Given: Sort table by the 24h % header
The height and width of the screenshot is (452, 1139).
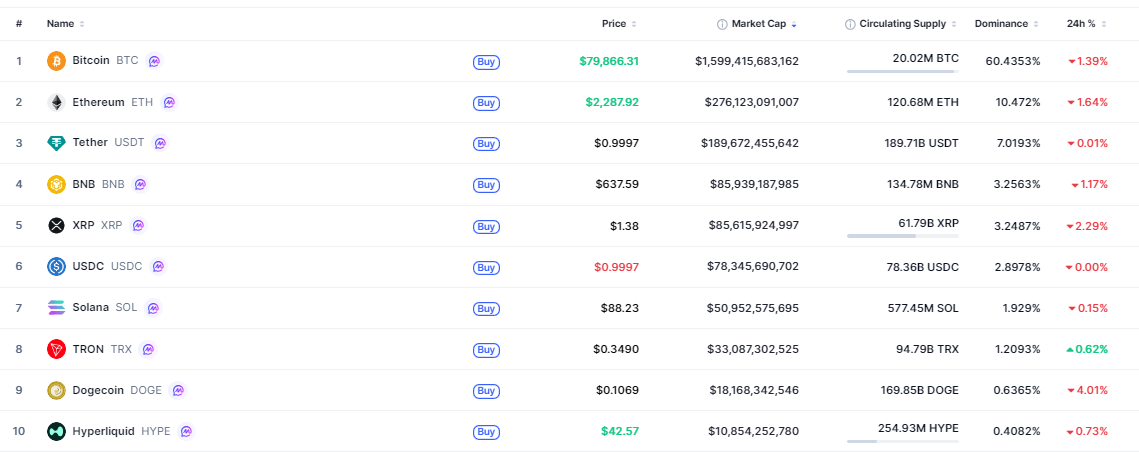Looking at the screenshot, I should point(1087,24).
